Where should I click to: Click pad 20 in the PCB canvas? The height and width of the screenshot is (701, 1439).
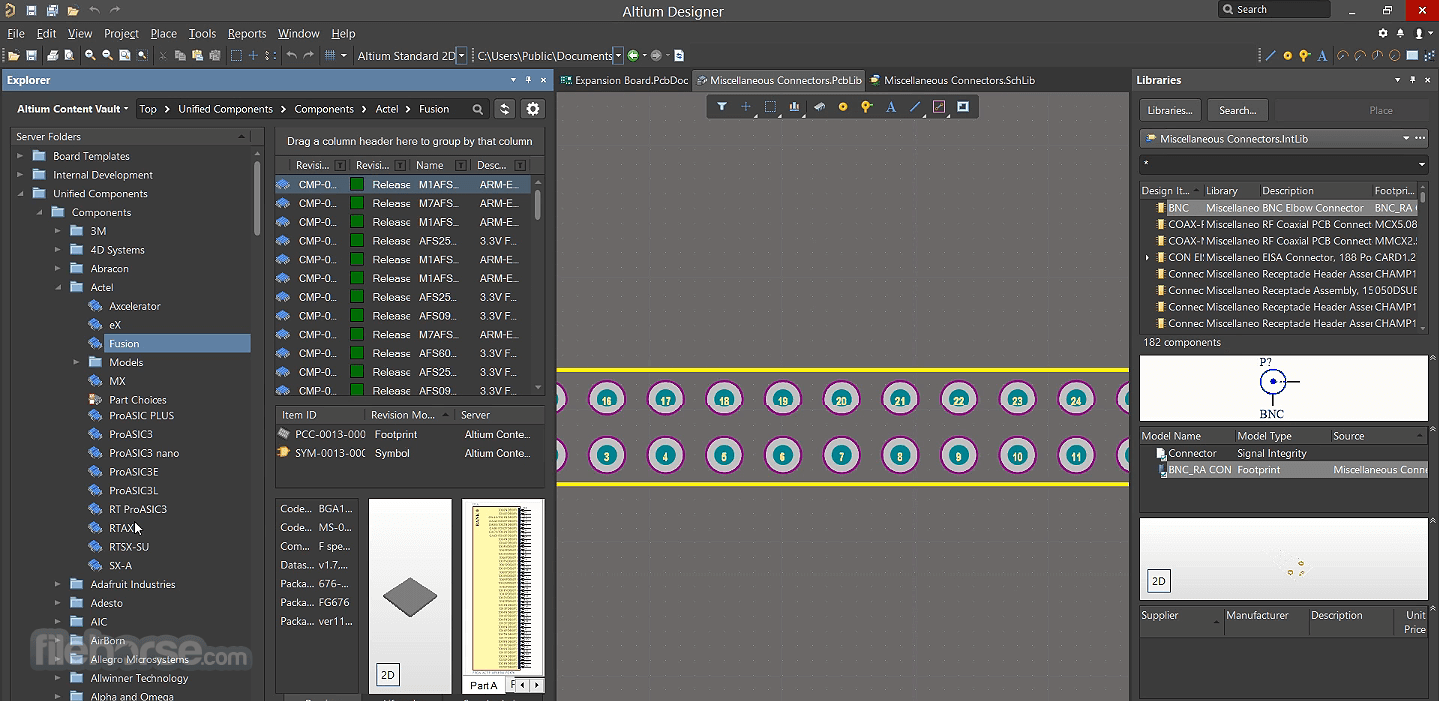click(841, 400)
